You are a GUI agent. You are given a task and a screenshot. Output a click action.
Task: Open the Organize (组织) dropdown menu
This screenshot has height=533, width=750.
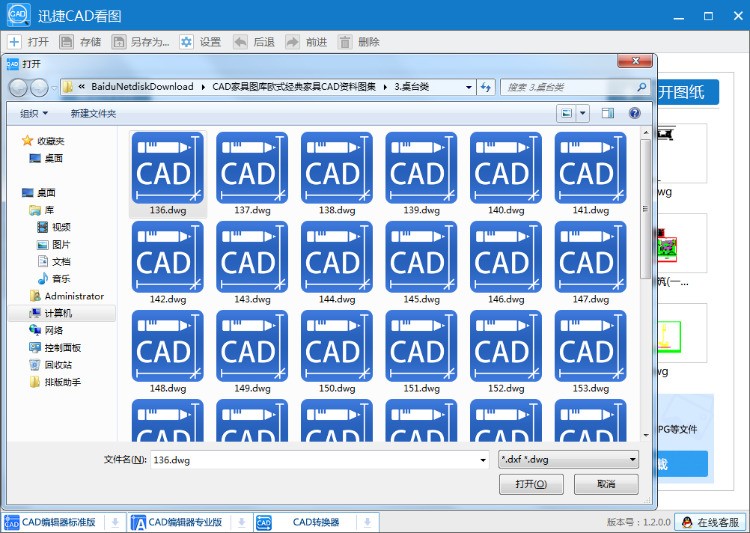[x=34, y=113]
